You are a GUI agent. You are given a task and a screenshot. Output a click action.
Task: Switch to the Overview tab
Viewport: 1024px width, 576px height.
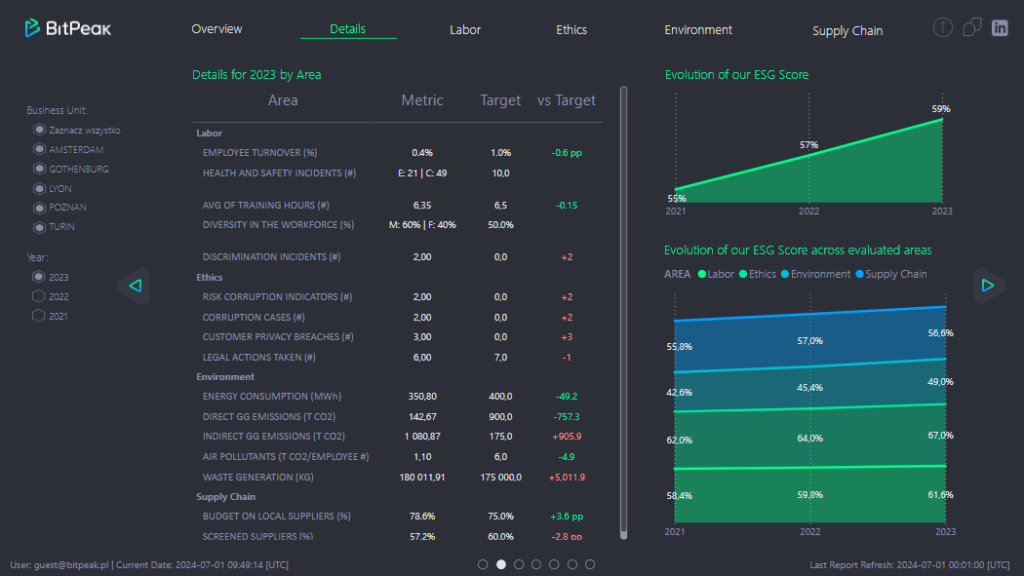(x=216, y=30)
